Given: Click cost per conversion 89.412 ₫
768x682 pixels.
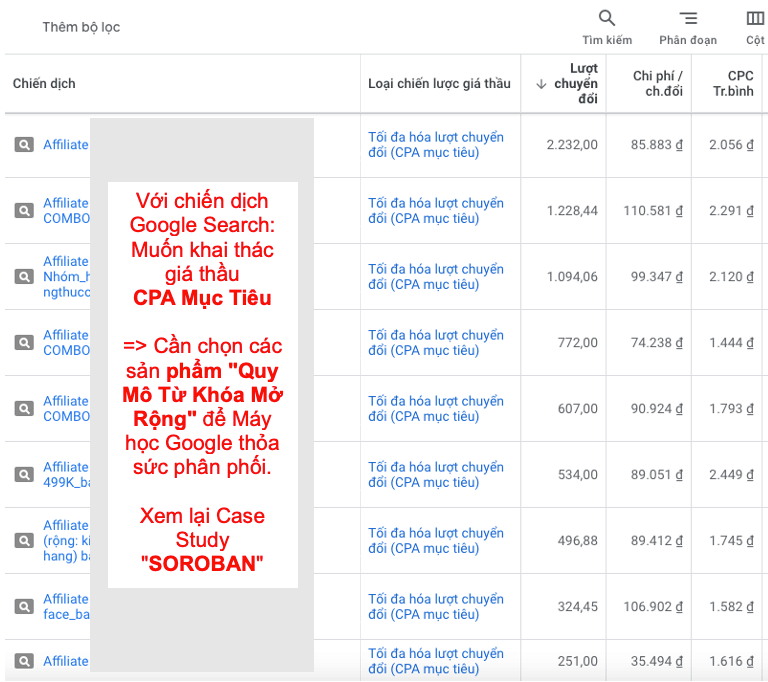Looking at the screenshot, I should coord(657,541).
